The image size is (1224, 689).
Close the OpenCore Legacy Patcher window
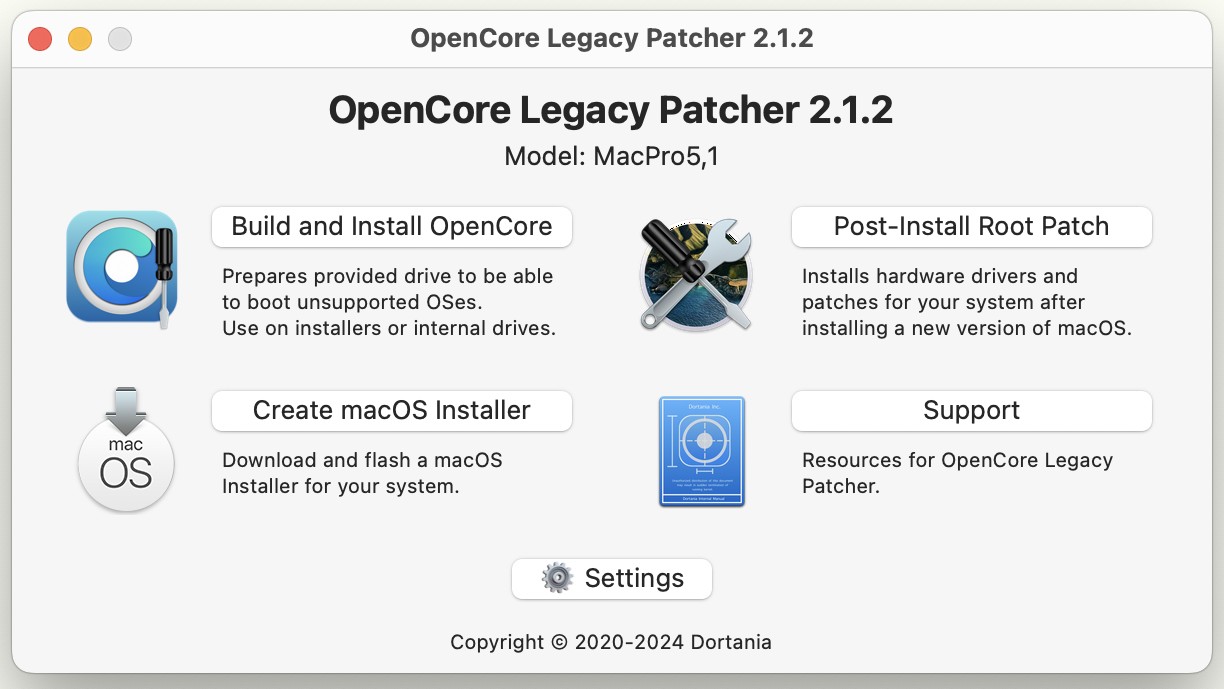click(40, 39)
